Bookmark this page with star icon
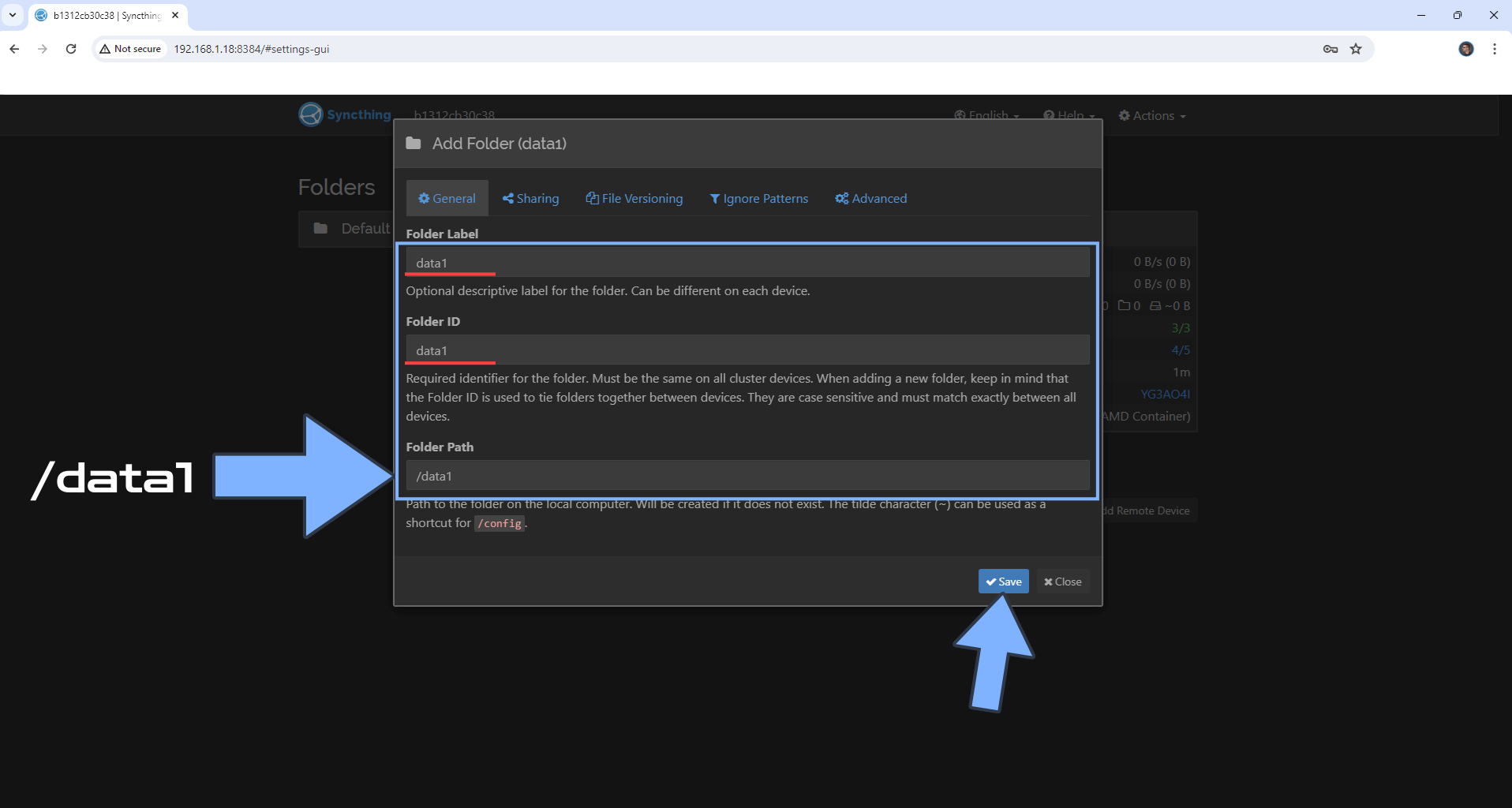The height and width of the screenshot is (808, 1512). coord(1356,49)
